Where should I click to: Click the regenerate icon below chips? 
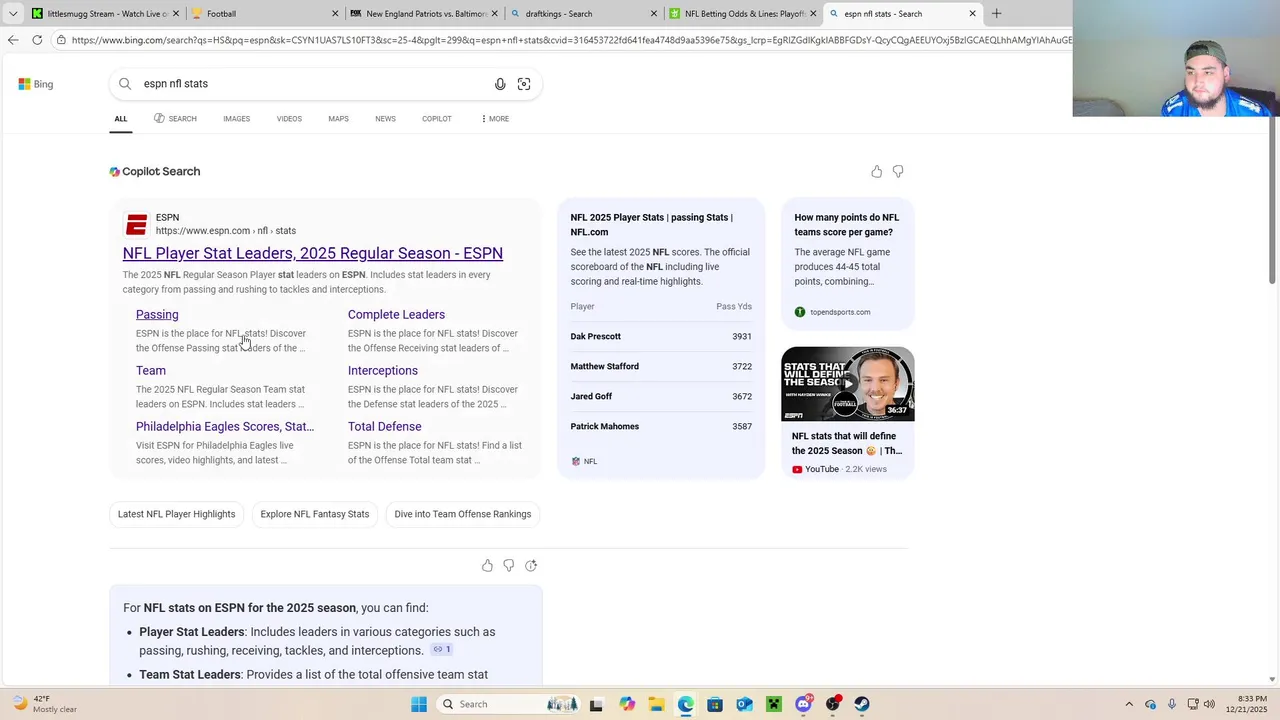tap(531, 566)
